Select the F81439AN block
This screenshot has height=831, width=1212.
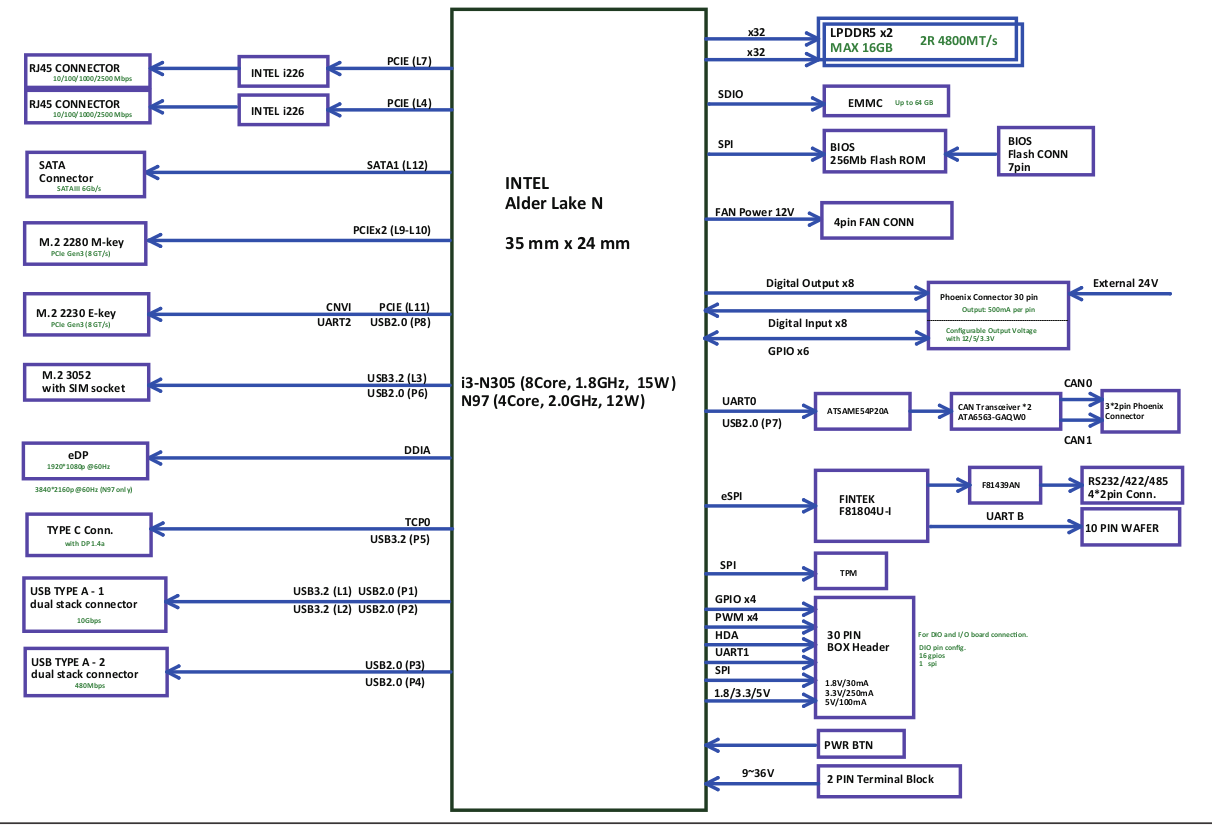tap(1004, 486)
